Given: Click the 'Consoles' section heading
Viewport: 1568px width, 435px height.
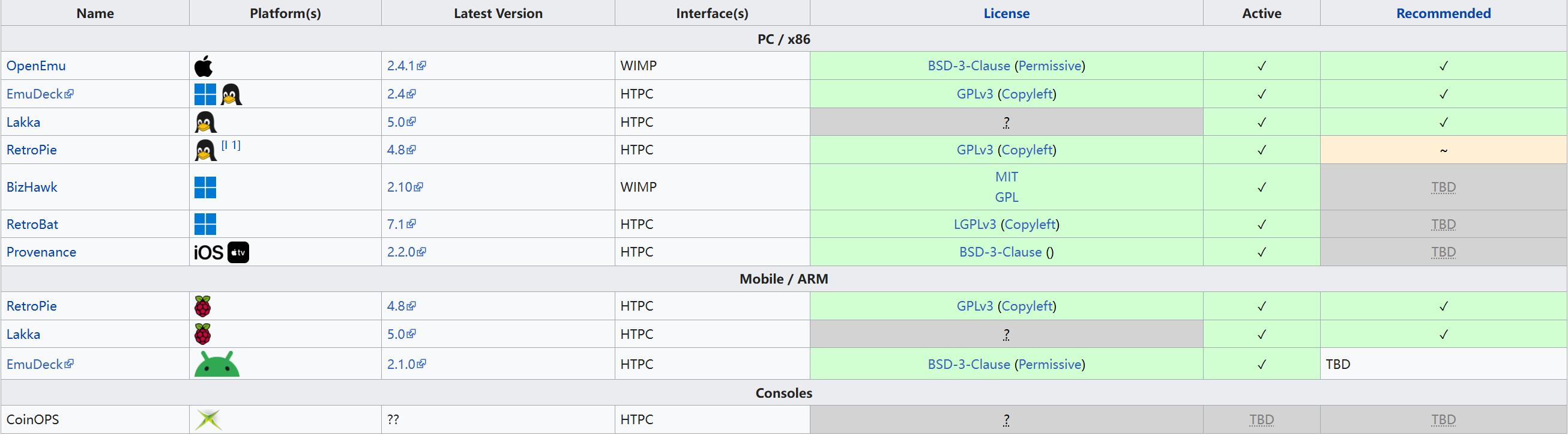Looking at the screenshot, I should (x=783, y=393).
